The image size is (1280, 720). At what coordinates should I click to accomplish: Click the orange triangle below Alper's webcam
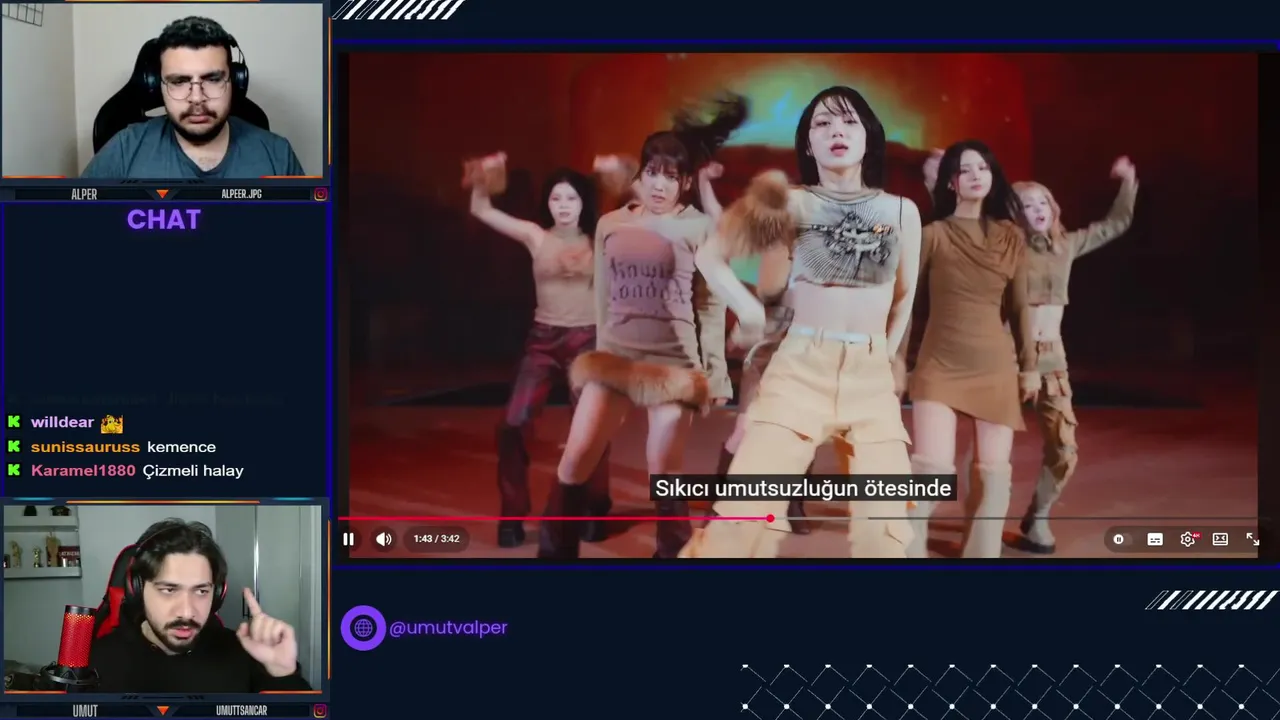(x=163, y=194)
